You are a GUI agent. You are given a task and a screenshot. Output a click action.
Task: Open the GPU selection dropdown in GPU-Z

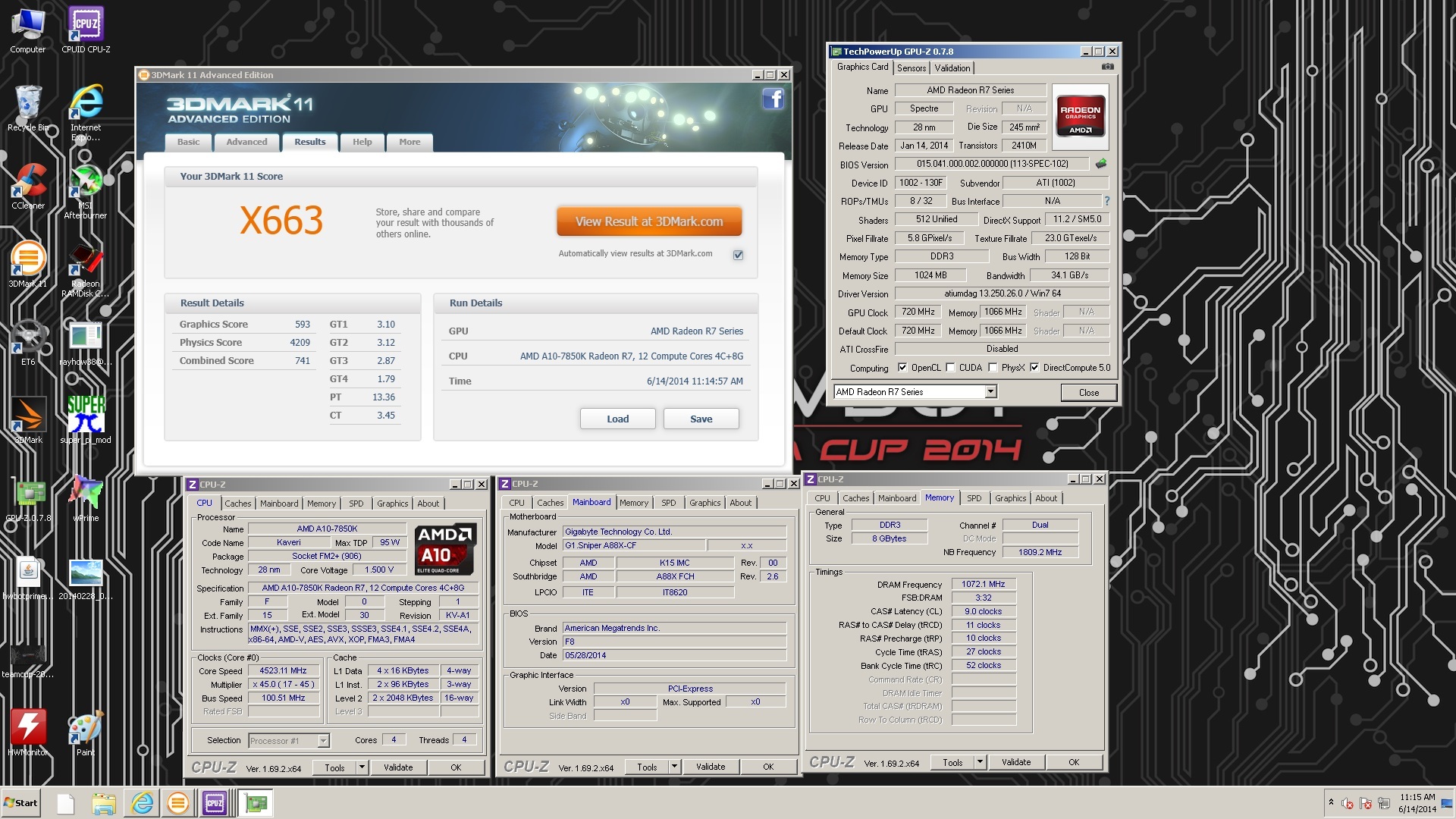coord(990,392)
